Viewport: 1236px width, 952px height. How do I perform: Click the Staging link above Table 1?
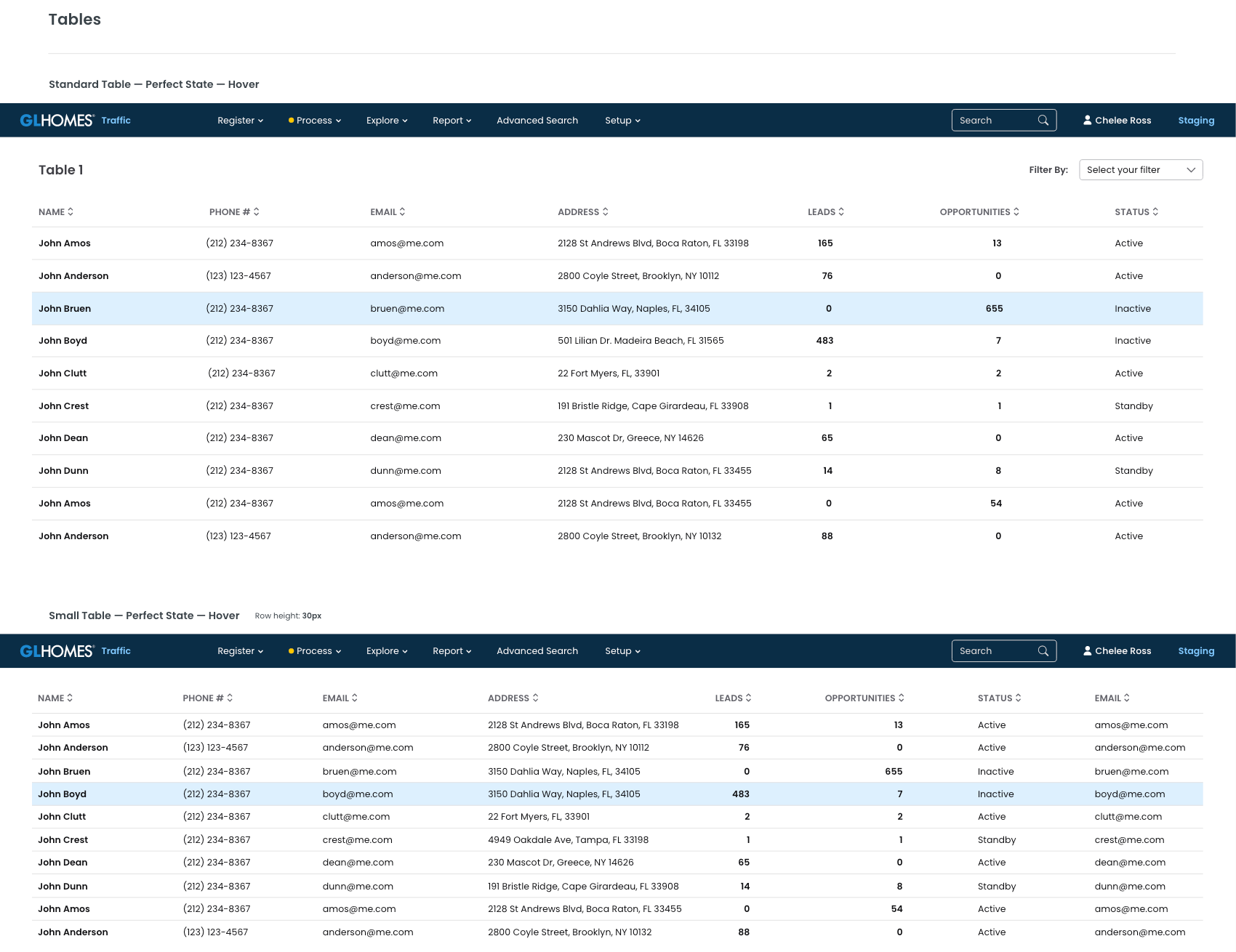(1196, 121)
